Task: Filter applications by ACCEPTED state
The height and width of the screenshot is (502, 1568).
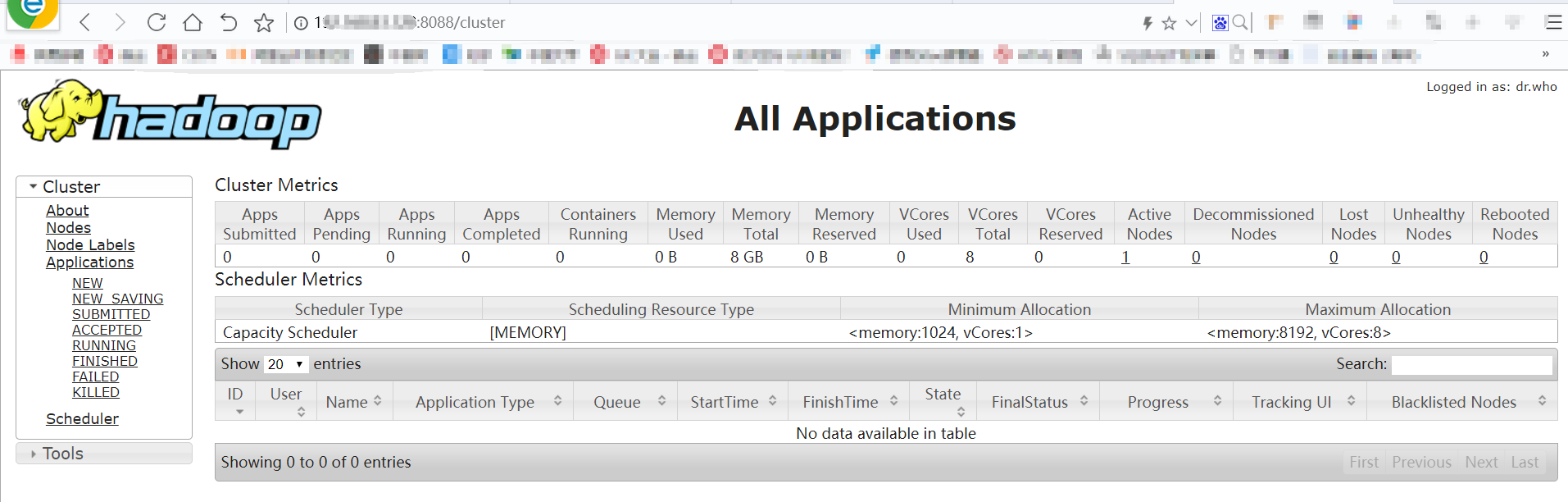Action: tap(107, 330)
